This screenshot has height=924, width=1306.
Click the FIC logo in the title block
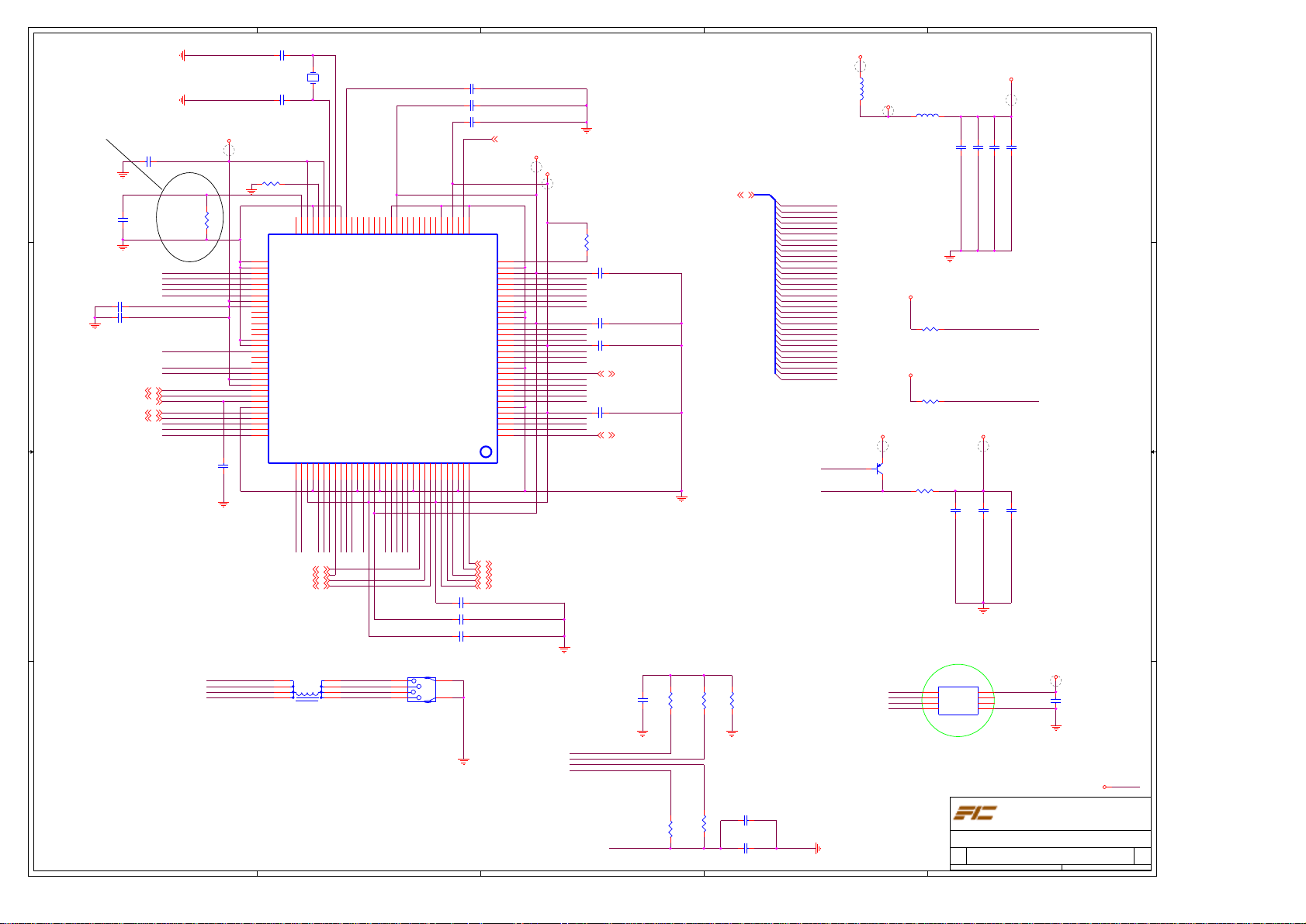coord(975,813)
